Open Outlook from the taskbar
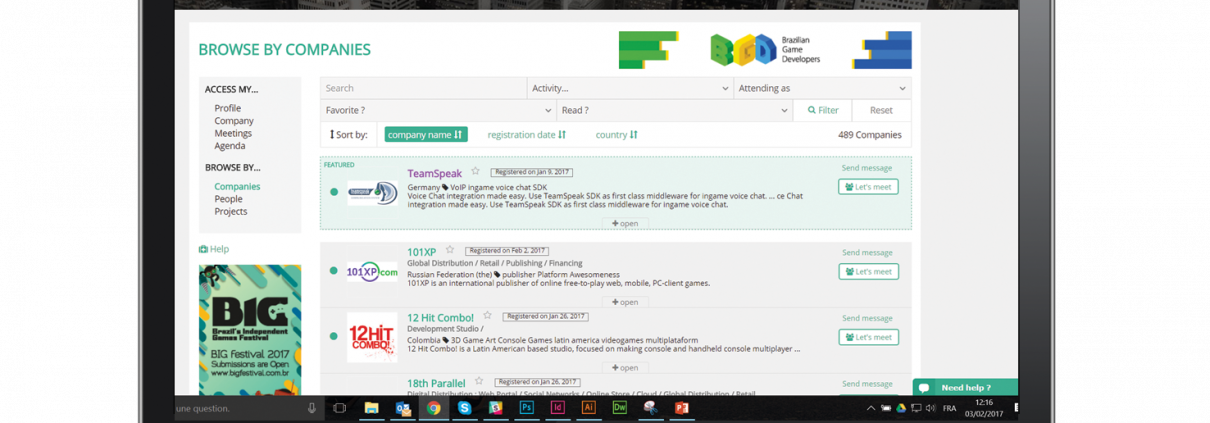 tap(403, 408)
